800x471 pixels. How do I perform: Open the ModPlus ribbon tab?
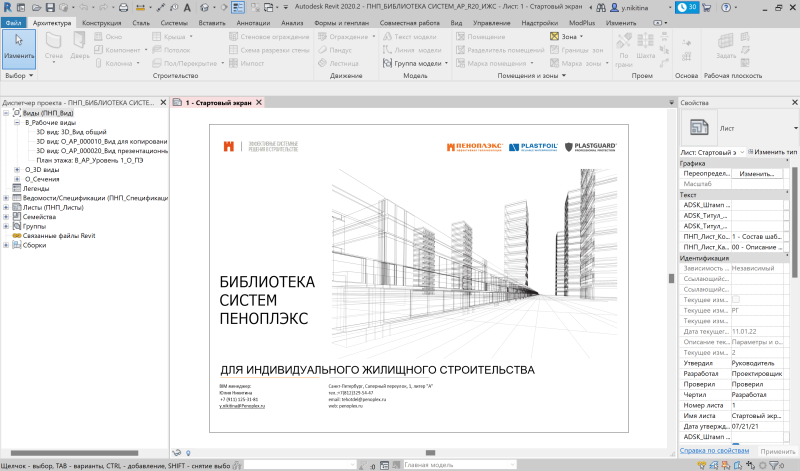[582, 23]
